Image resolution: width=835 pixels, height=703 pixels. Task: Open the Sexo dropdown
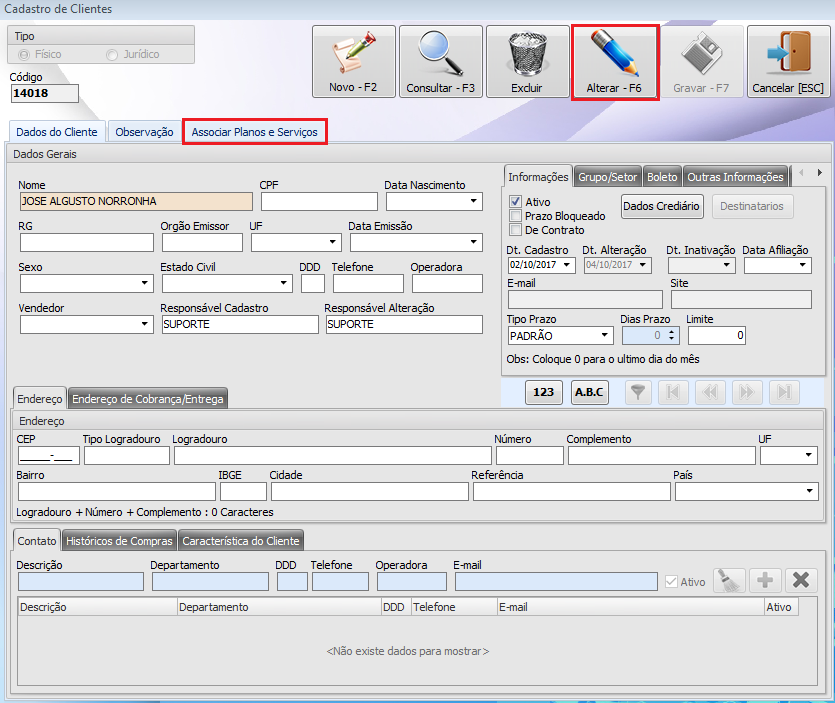click(144, 283)
